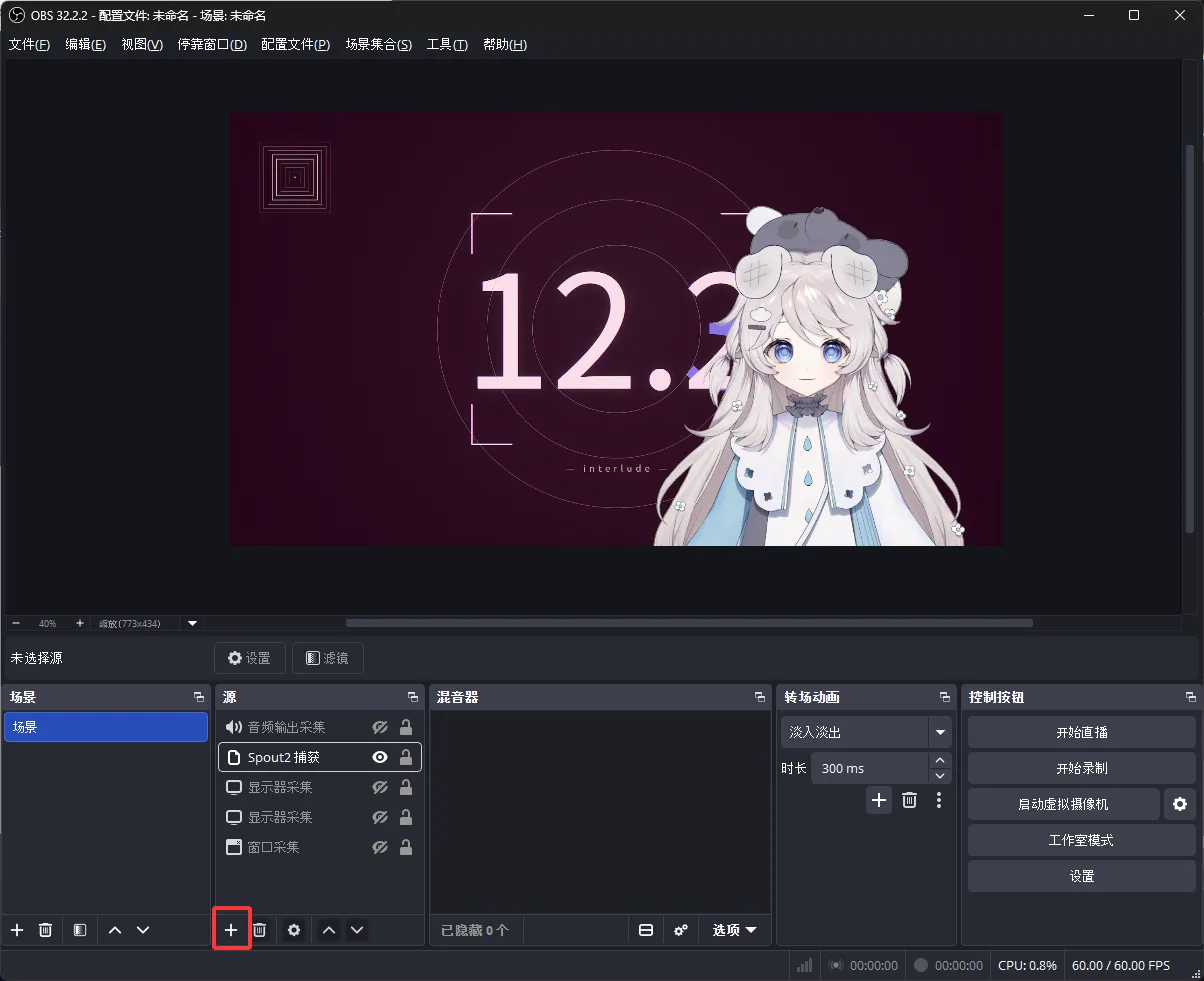
Task: Click the preview horizontal scrollbar
Action: pyautogui.click(x=689, y=622)
